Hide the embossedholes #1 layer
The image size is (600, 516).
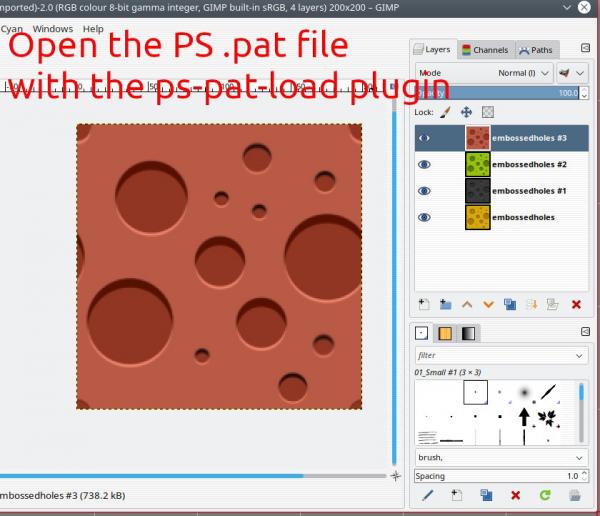[424, 191]
